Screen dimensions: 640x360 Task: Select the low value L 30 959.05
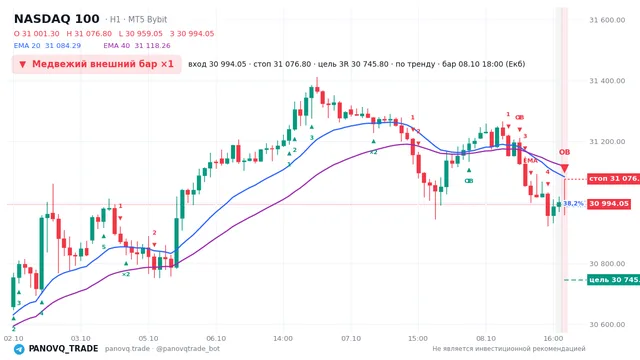coord(141,33)
